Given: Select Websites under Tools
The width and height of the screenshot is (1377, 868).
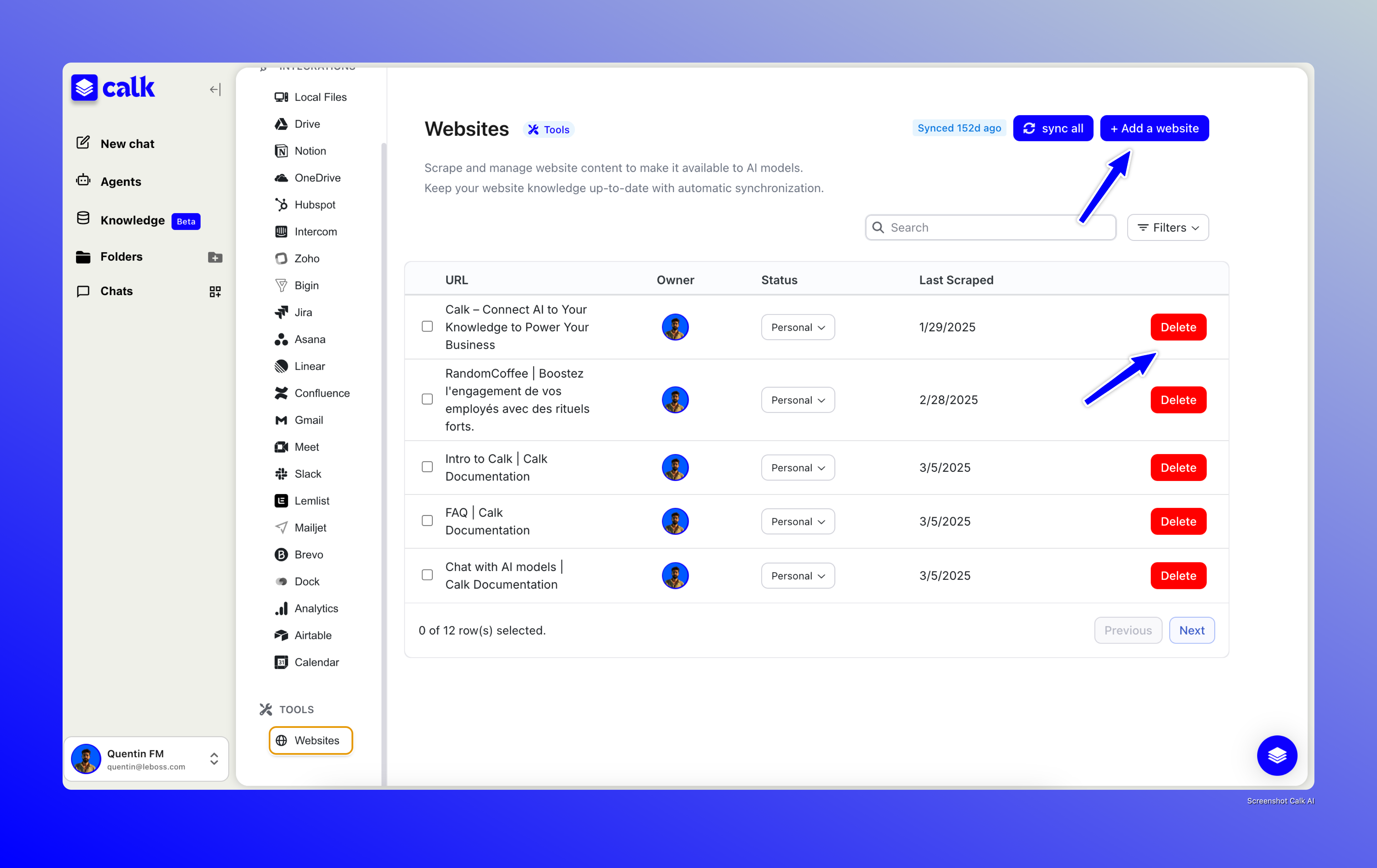Looking at the screenshot, I should tap(310, 740).
